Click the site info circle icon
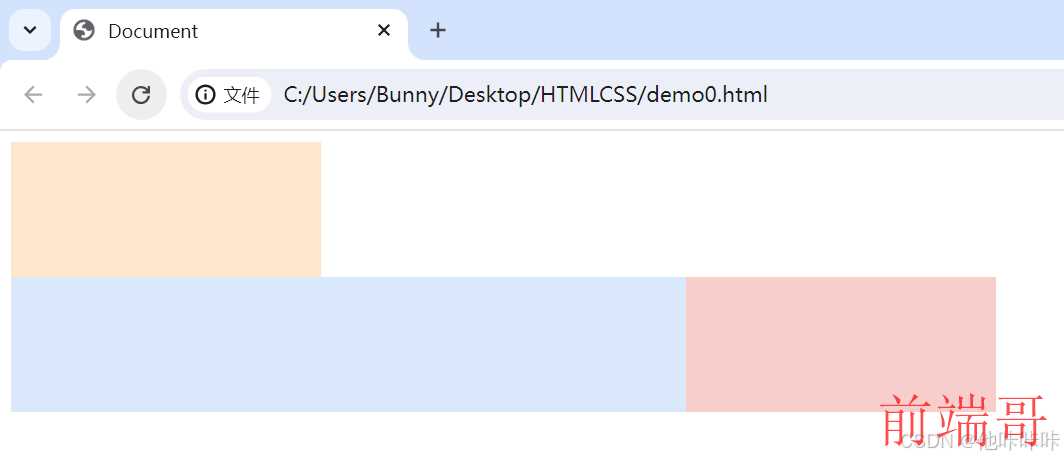Screen dimensions: 1064x458 205,95
